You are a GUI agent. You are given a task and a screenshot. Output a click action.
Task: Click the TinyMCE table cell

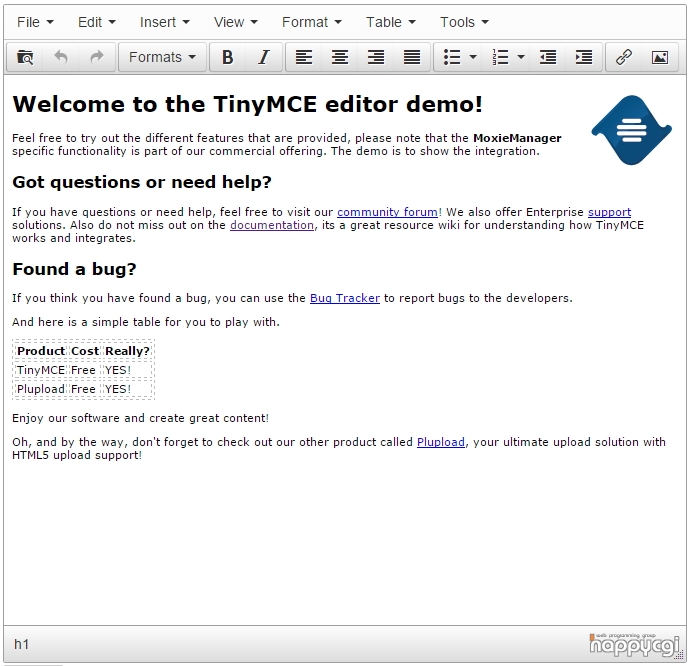pyautogui.click(x=41, y=370)
